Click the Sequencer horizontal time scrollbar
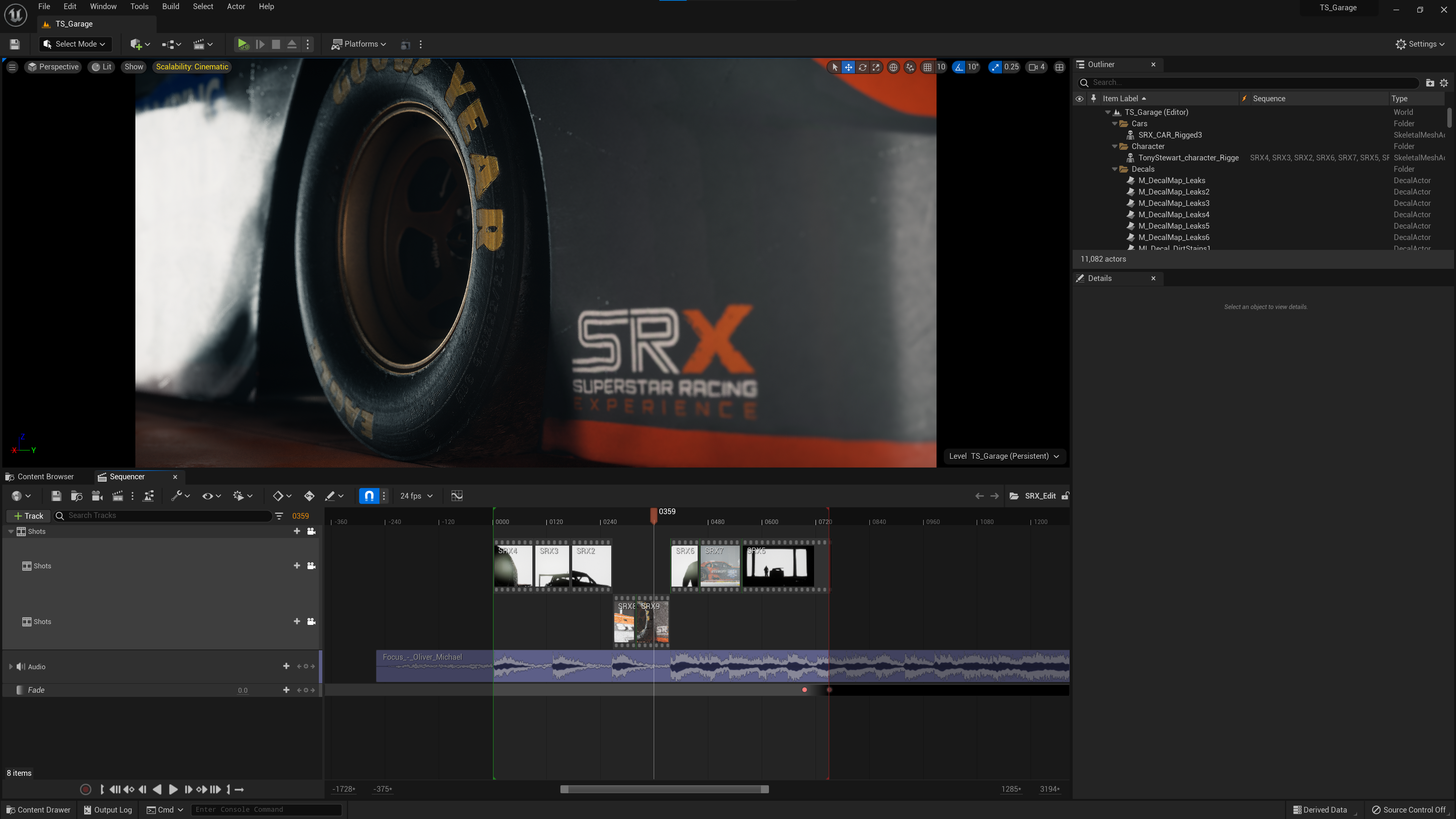The image size is (1456, 819). pyautogui.click(x=664, y=789)
